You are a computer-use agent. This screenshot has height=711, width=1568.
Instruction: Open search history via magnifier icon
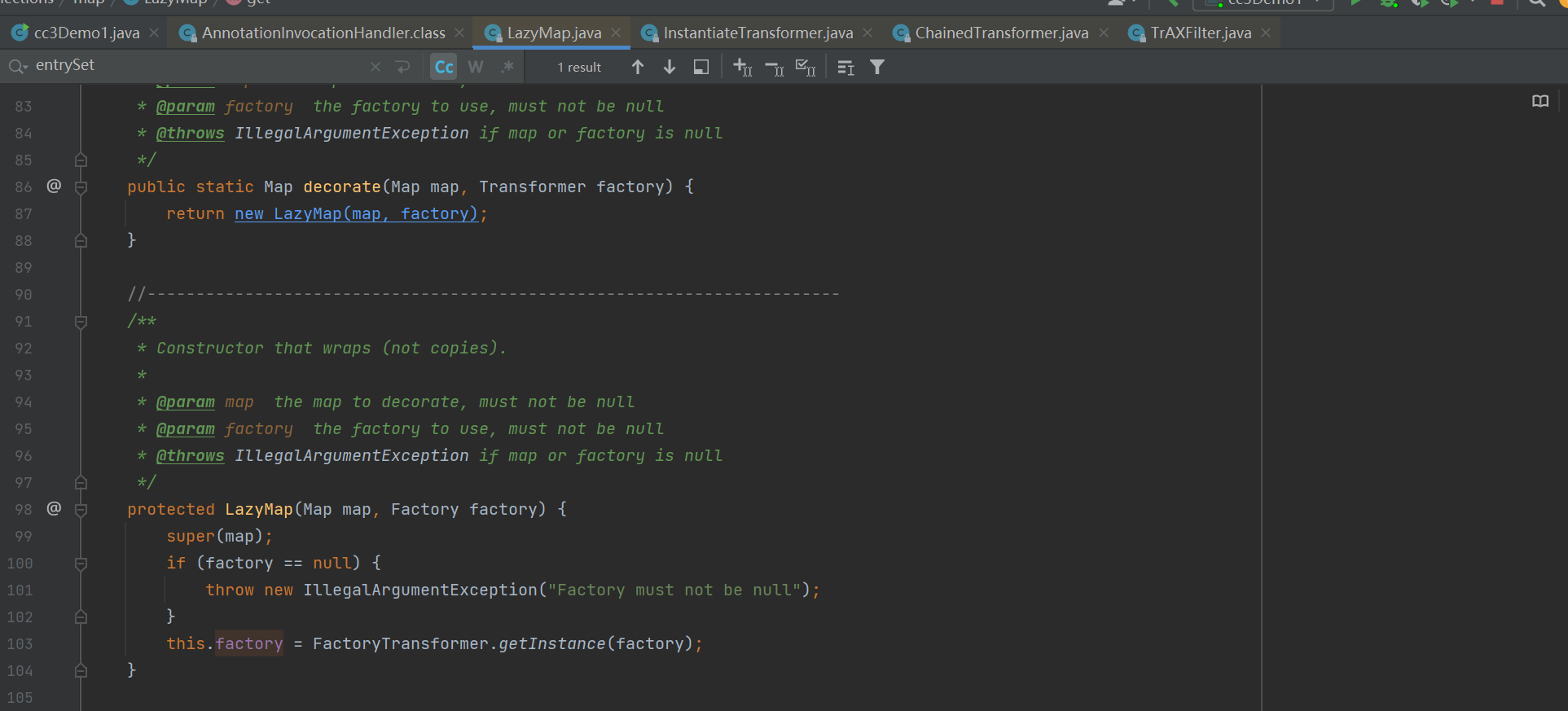click(x=18, y=66)
